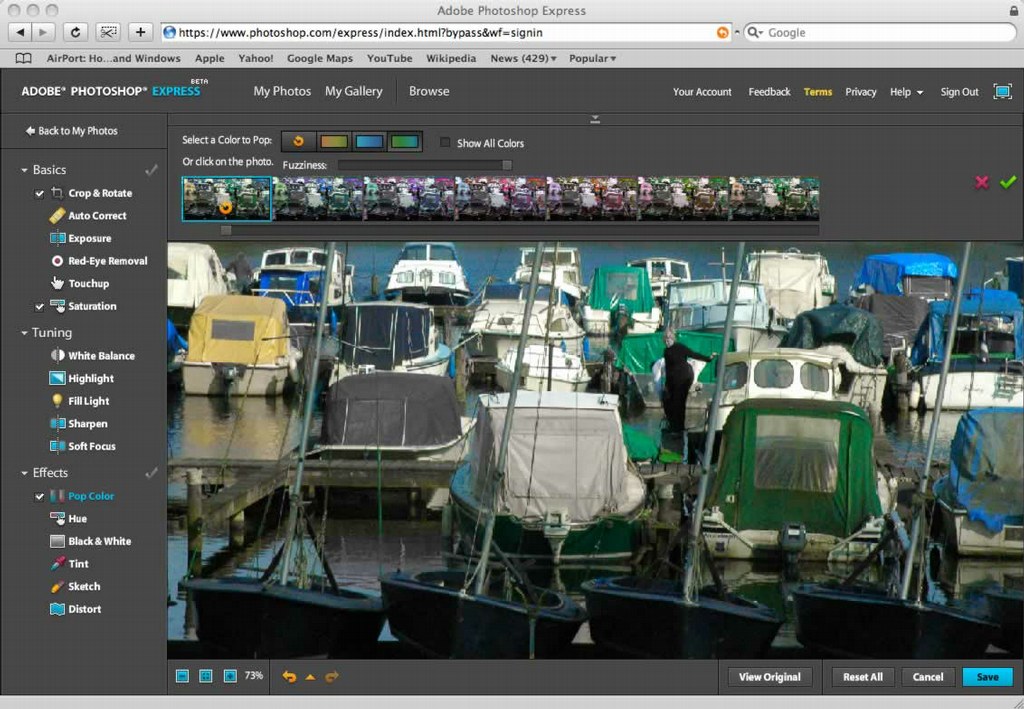Click the orange undo arrow
Screen dimensions: 1024x709
click(x=289, y=677)
